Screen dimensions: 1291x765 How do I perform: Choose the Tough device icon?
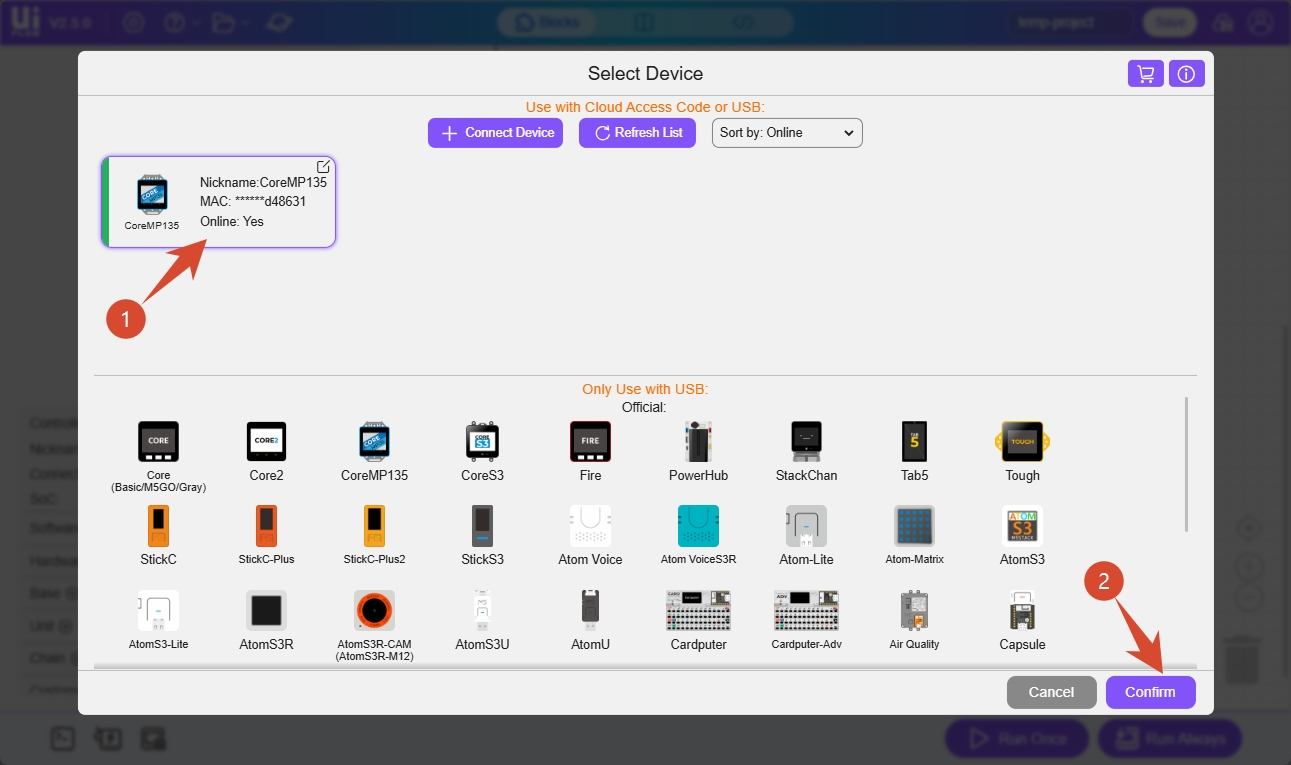(x=1022, y=441)
